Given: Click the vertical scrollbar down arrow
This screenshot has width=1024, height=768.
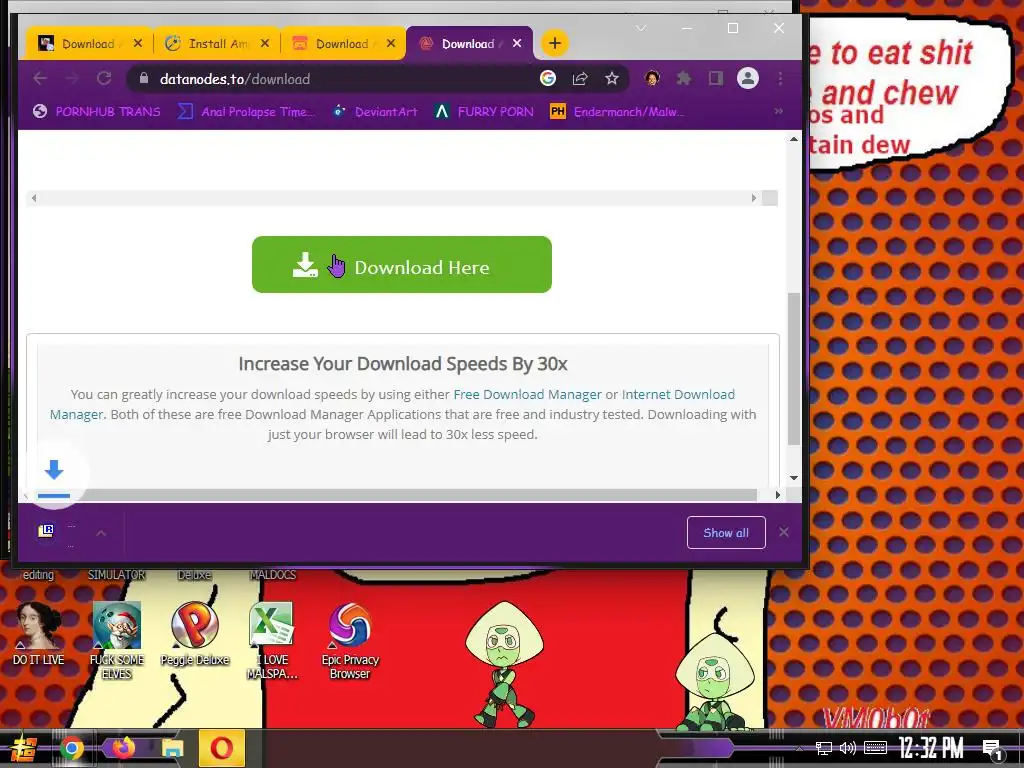Looking at the screenshot, I should (793, 477).
